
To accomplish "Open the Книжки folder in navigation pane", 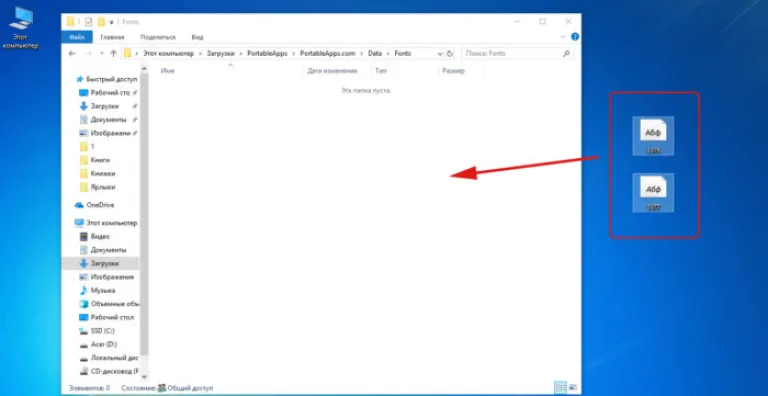I will 97,173.
